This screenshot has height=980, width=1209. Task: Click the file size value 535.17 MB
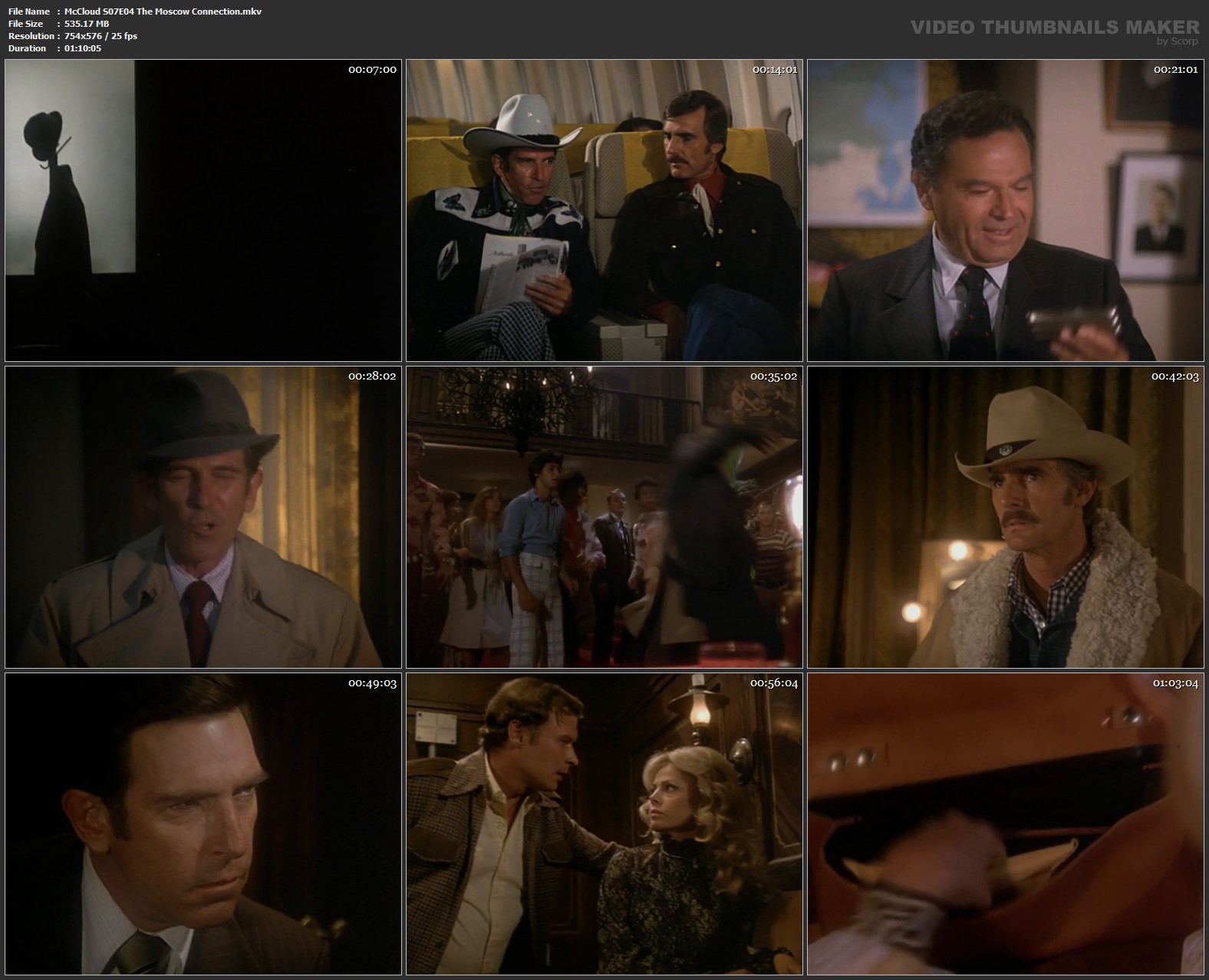coord(87,24)
